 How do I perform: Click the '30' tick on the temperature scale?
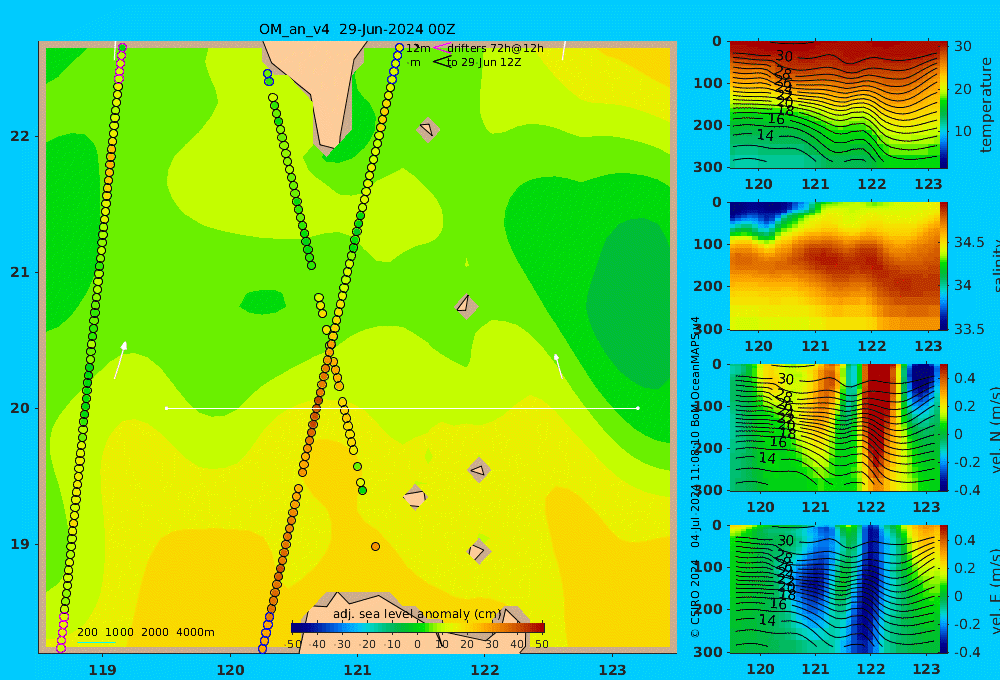pos(963,46)
